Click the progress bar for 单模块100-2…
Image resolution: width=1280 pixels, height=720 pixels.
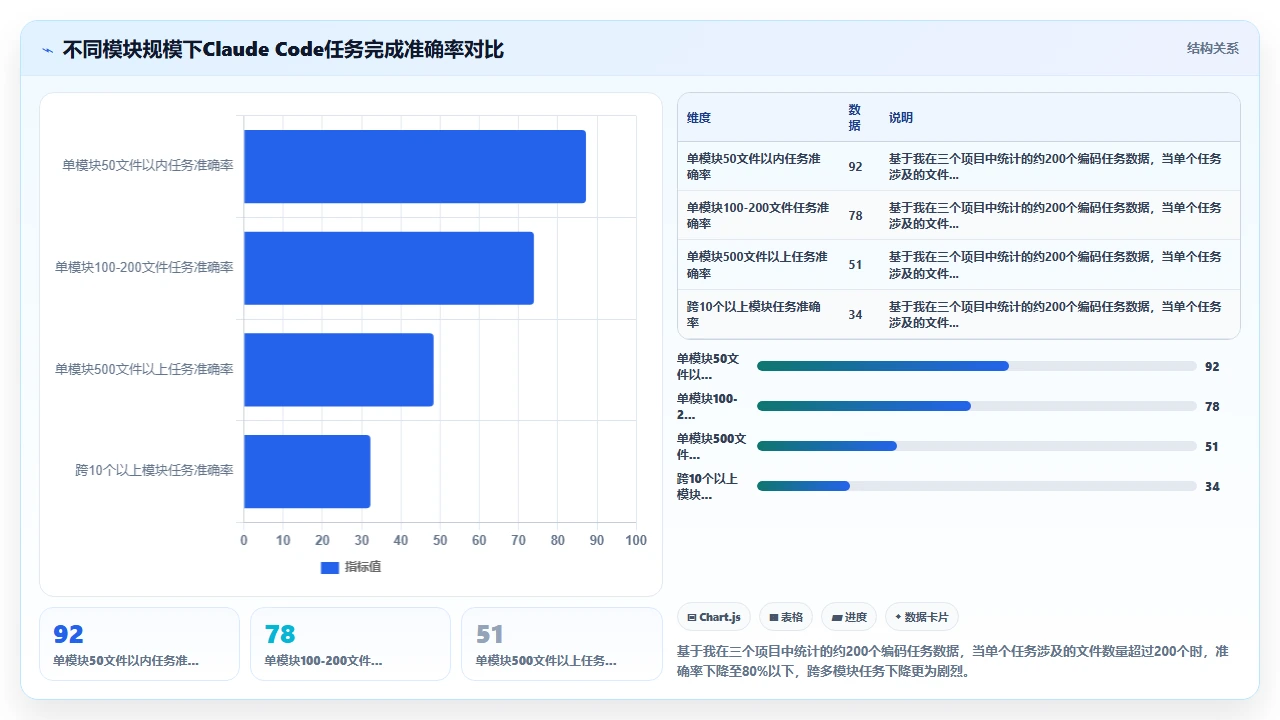(977, 406)
